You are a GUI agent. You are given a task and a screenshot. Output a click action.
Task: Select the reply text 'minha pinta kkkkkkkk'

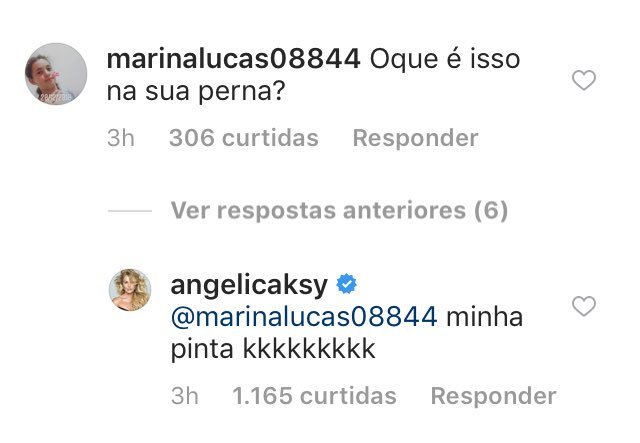click(x=347, y=333)
